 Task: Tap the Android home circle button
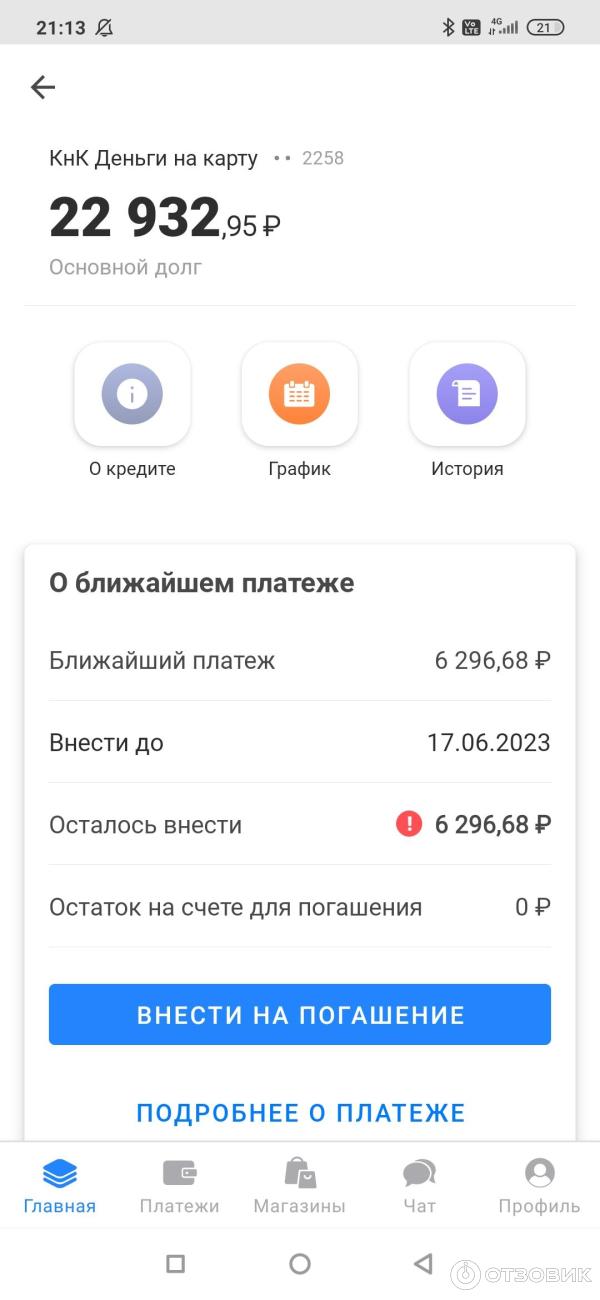click(300, 1264)
